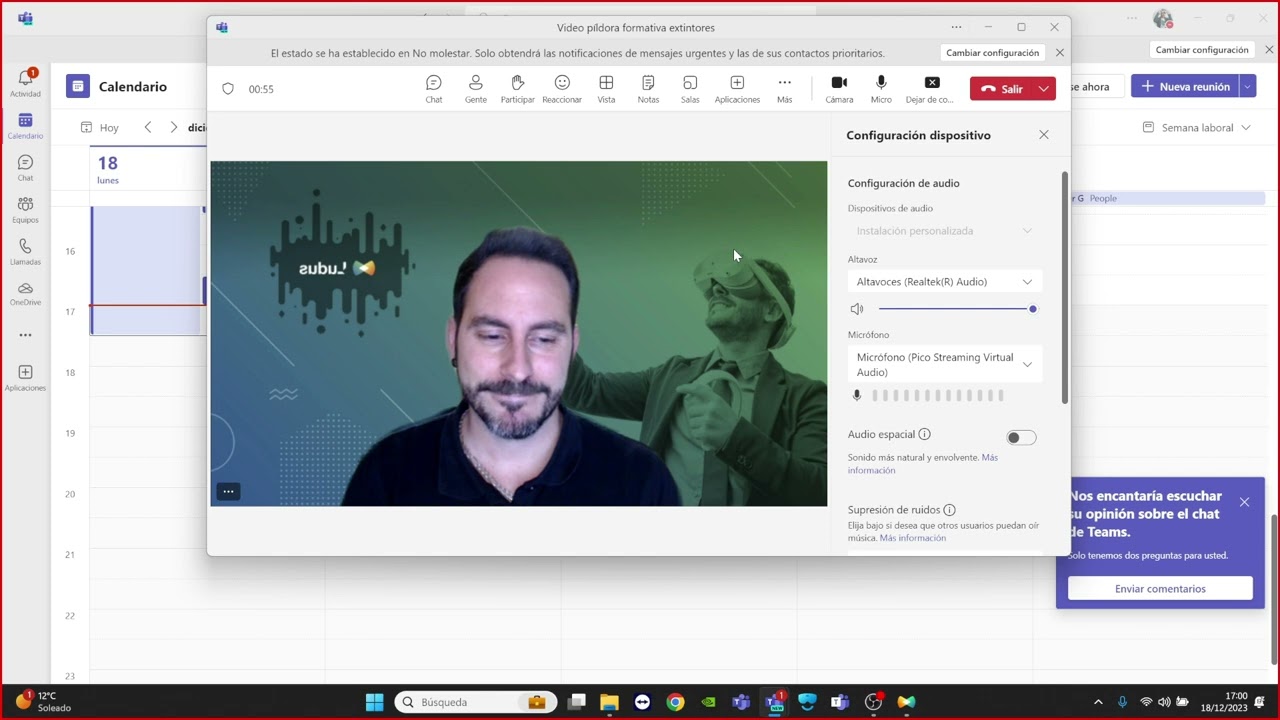Leave the meeting with Salir
This screenshot has width=1280, height=720.
(1001, 89)
